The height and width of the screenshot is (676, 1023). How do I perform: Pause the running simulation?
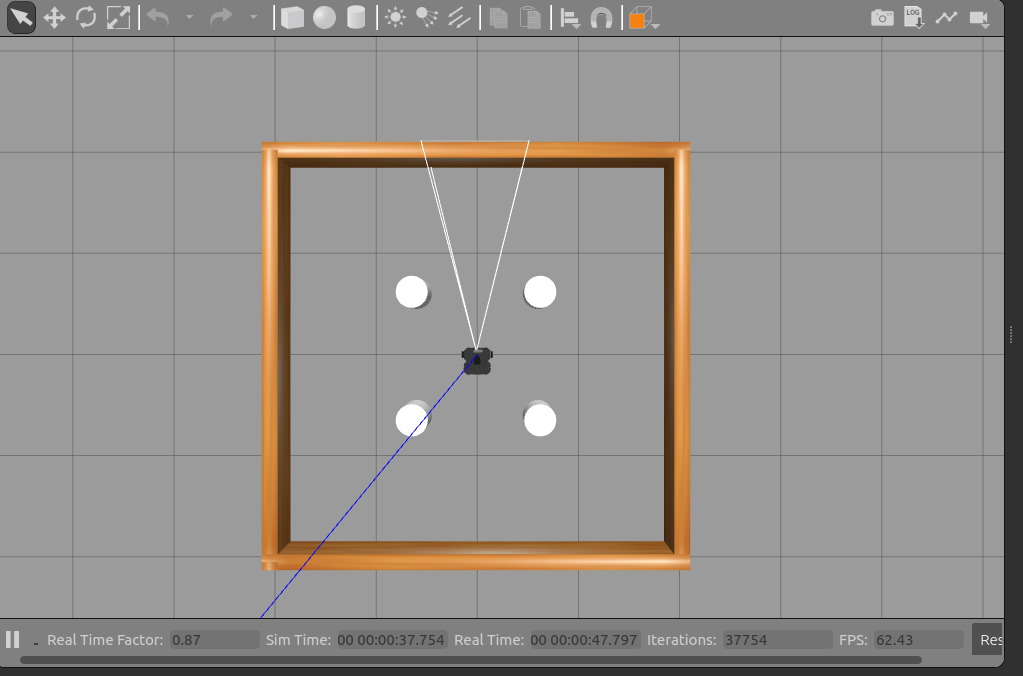pos(13,640)
